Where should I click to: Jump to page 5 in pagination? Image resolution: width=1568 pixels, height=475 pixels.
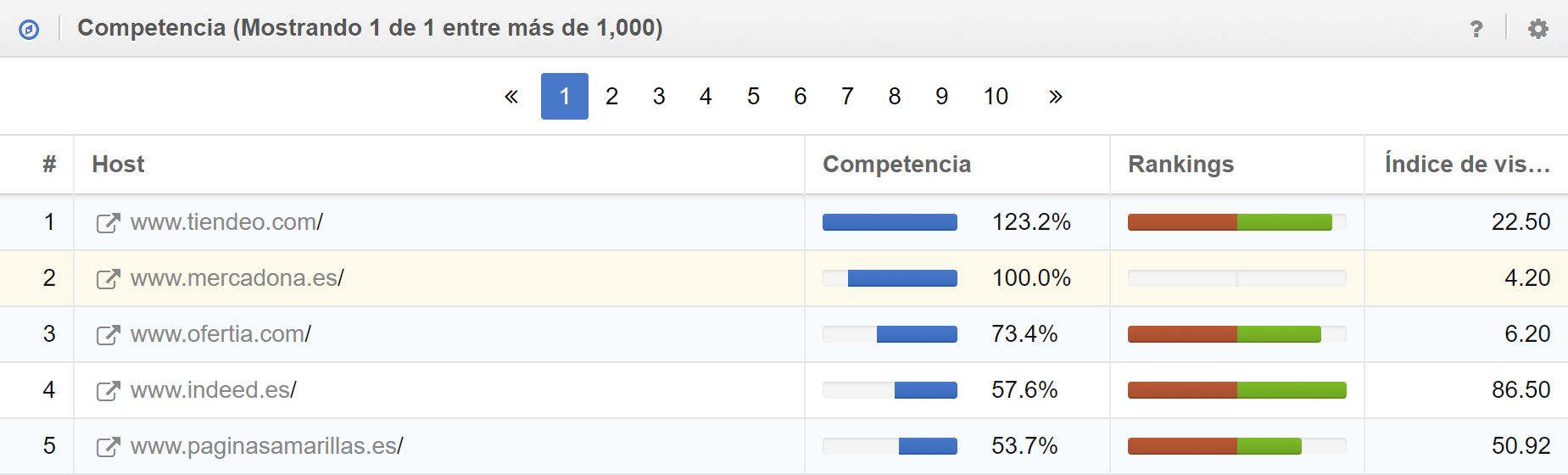click(x=753, y=97)
